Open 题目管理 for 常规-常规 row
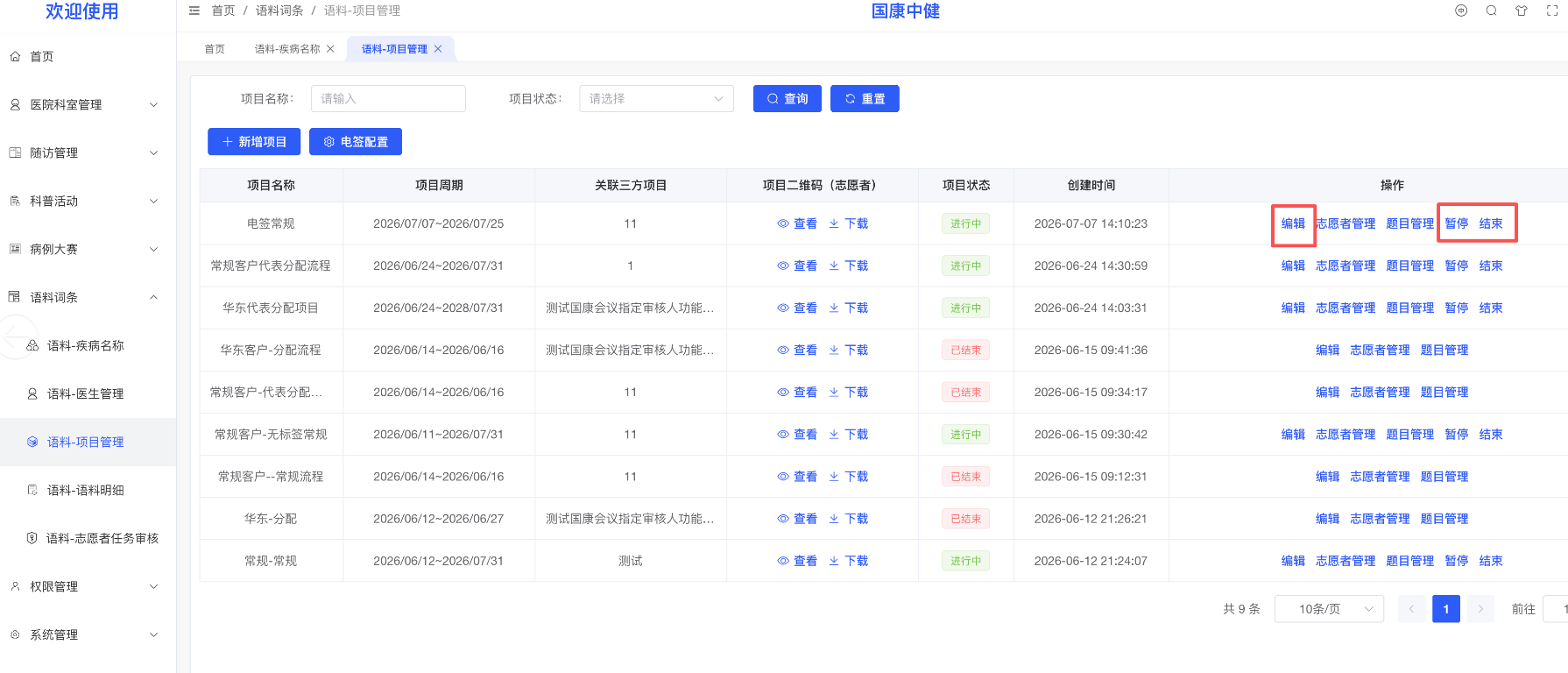1568x673 pixels. [1409, 560]
